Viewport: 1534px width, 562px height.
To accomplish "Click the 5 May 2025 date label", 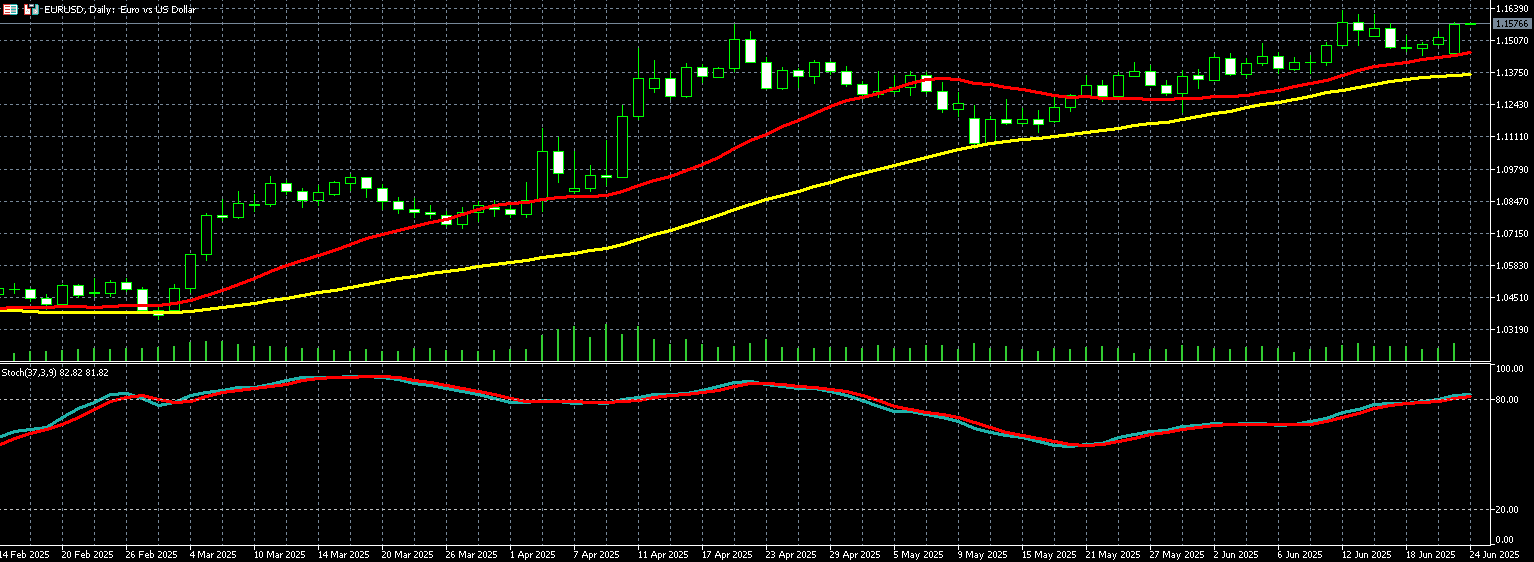I will (x=919, y=554).
